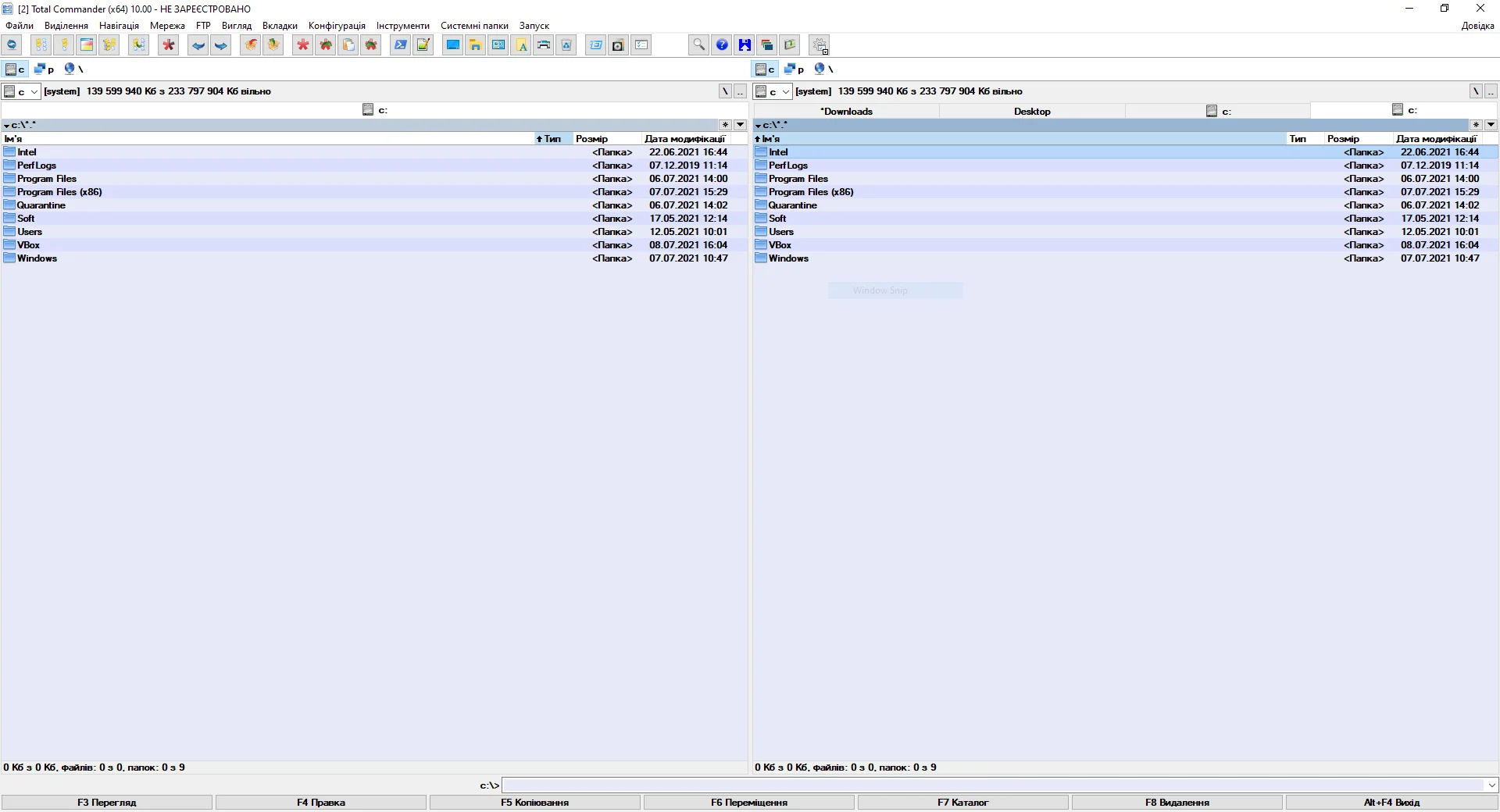Image resolution: width=1500 pixels, height=812 pixels.
Task: Show thumbnails view toolbar icon
Action: [x=87, y=45]
